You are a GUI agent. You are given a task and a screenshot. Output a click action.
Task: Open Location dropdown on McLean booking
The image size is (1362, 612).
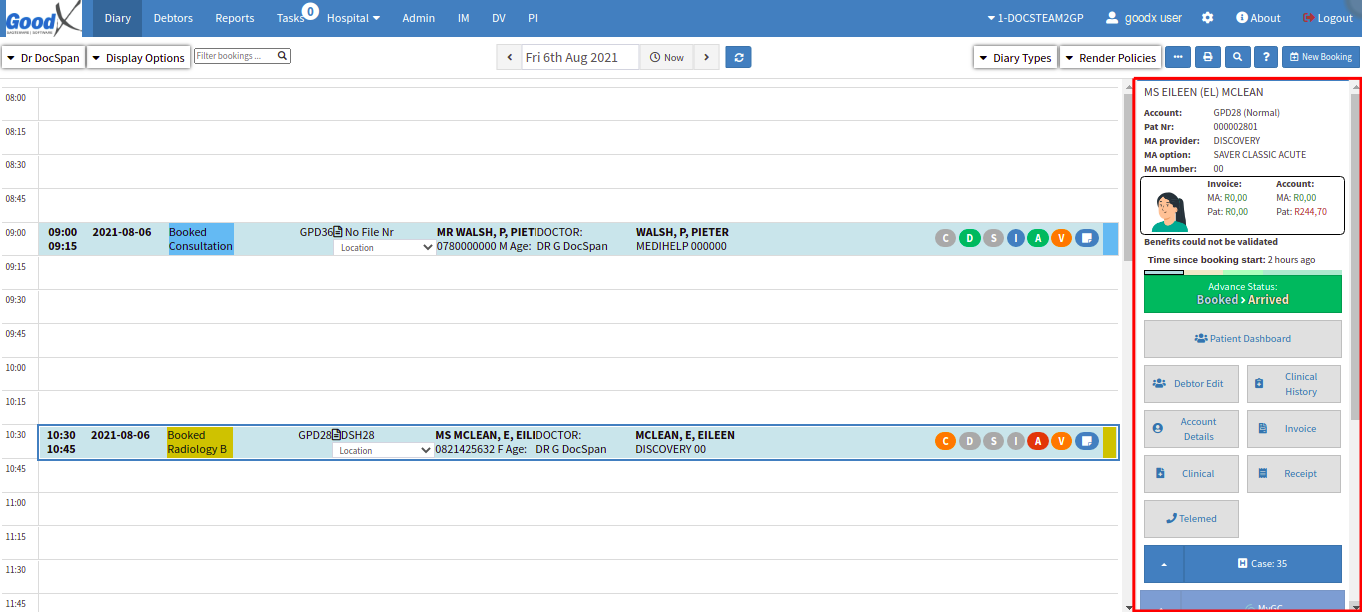coord(384,451)
